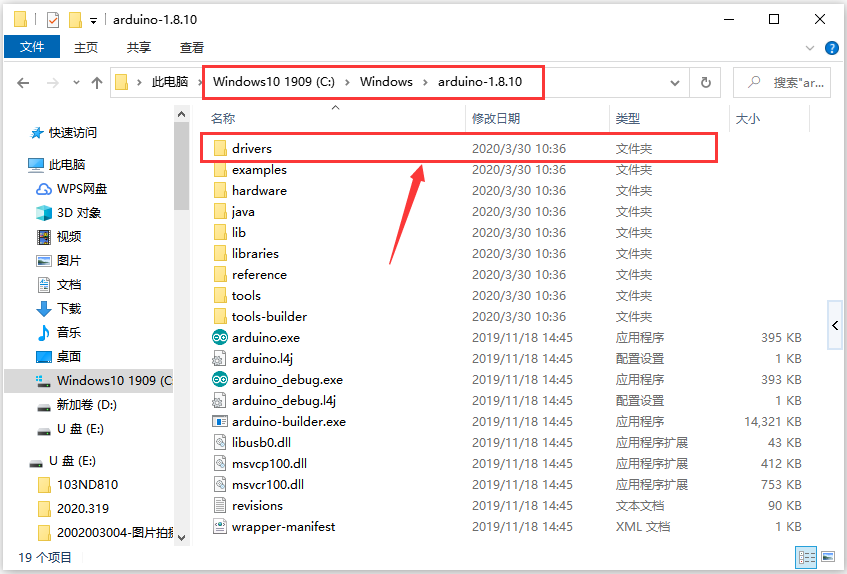
Task: Click navigation pane scrollbar up arrow
Action: coord(182,114)
